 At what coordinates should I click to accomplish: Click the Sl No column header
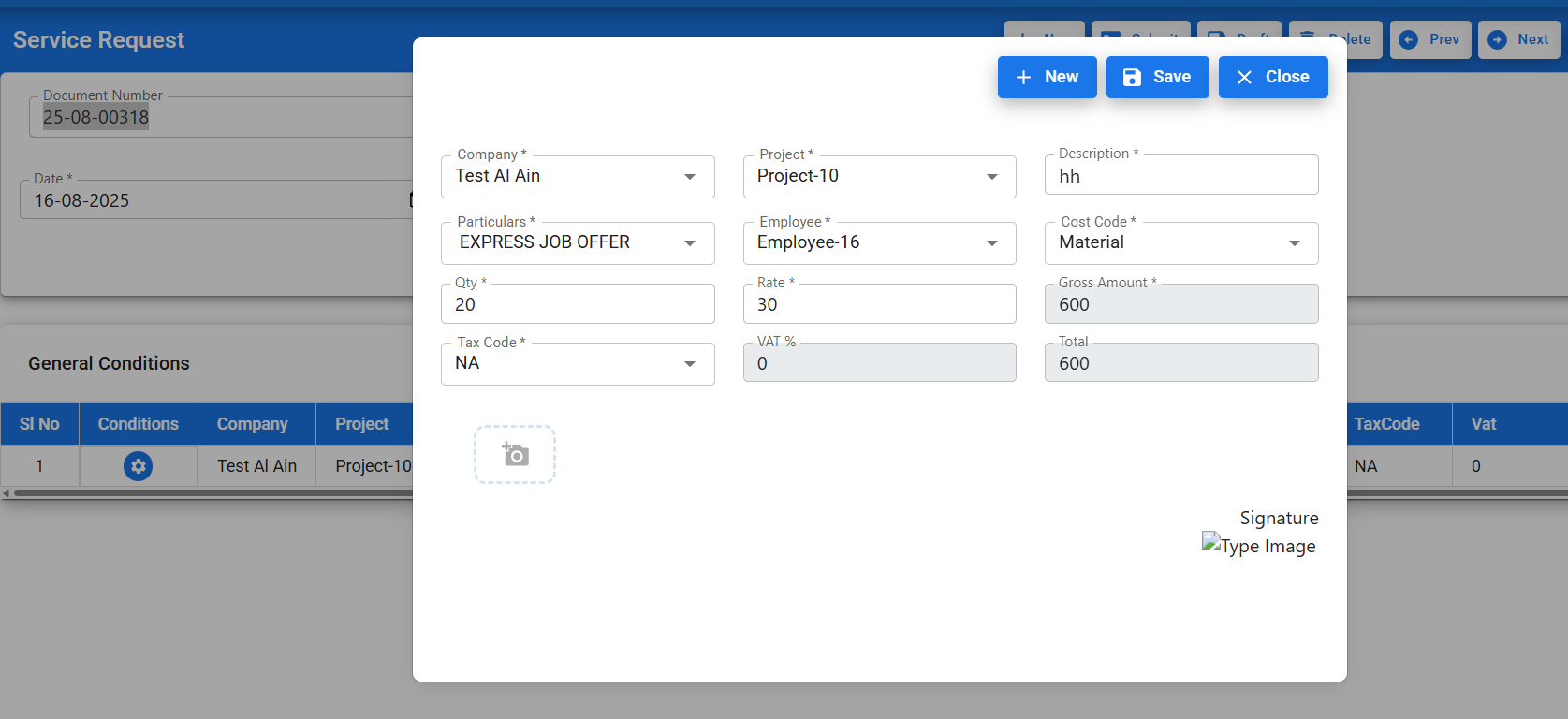click(39, 424)
